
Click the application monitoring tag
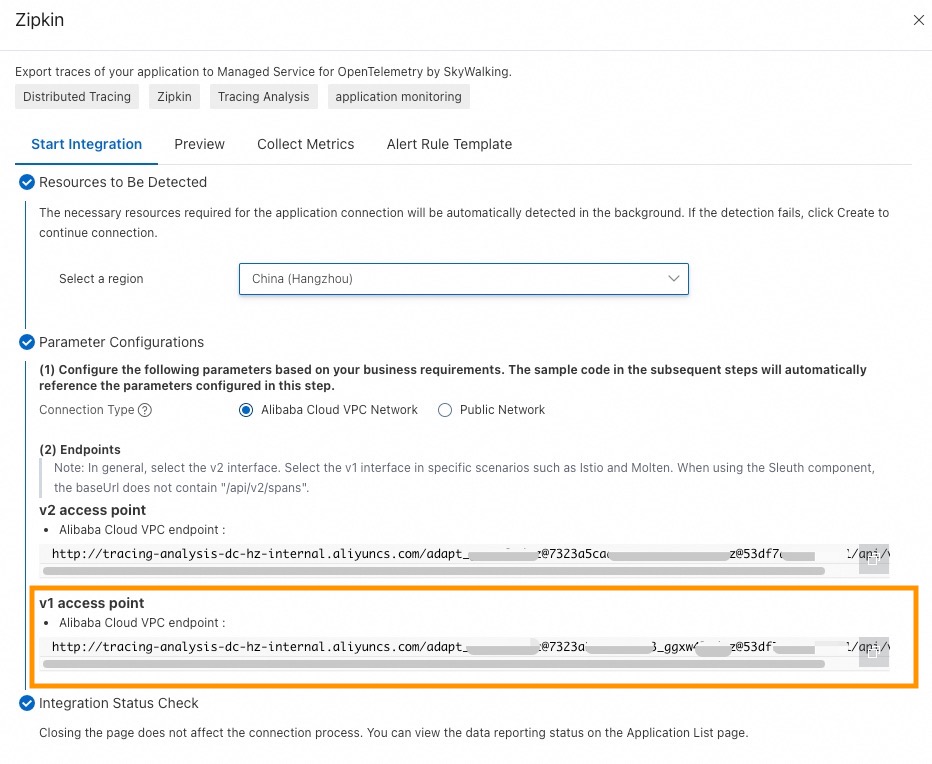(398, 97)
